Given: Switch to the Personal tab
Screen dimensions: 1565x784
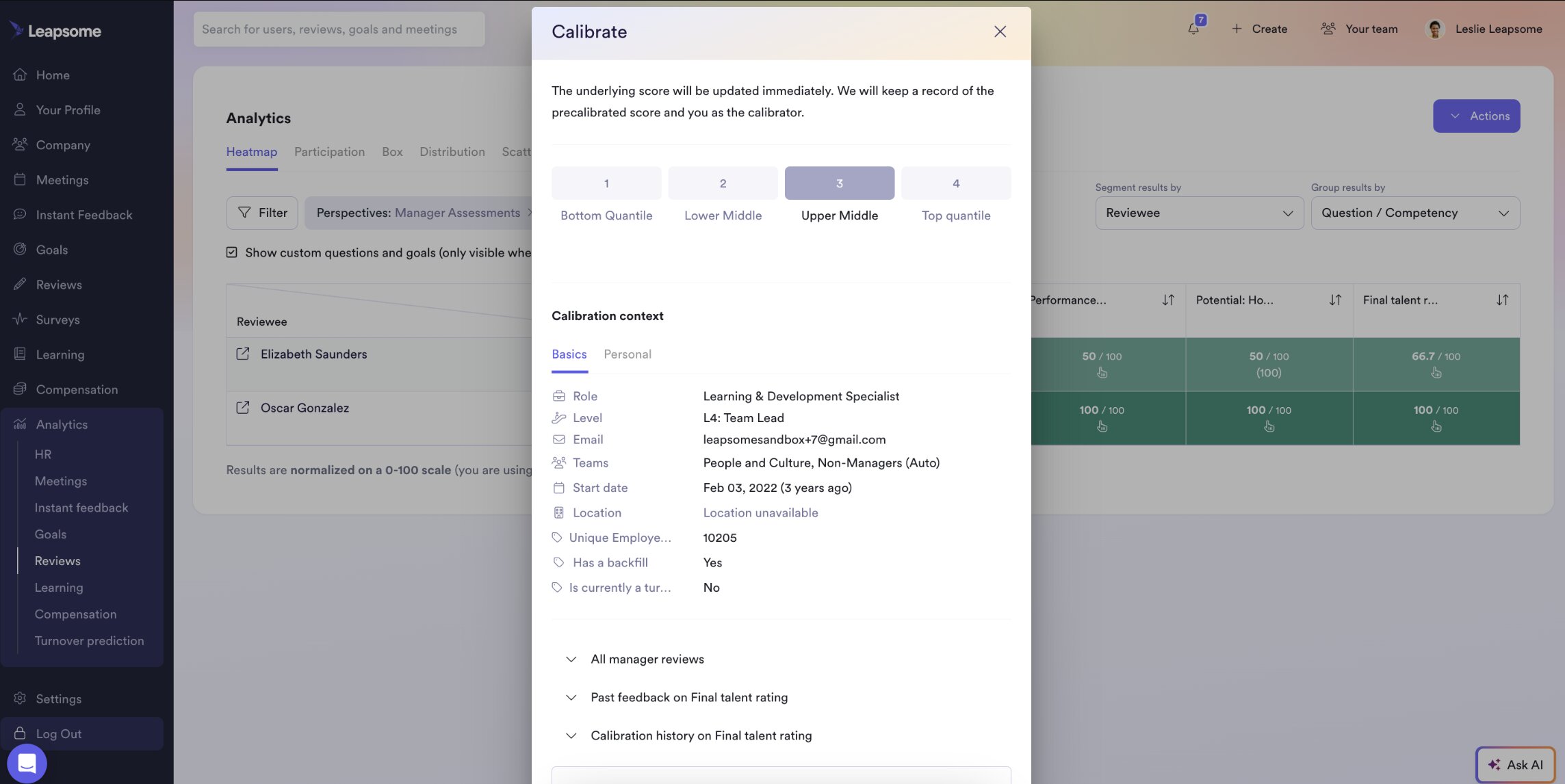Looking at the screenshot, I should pos(627,354).
